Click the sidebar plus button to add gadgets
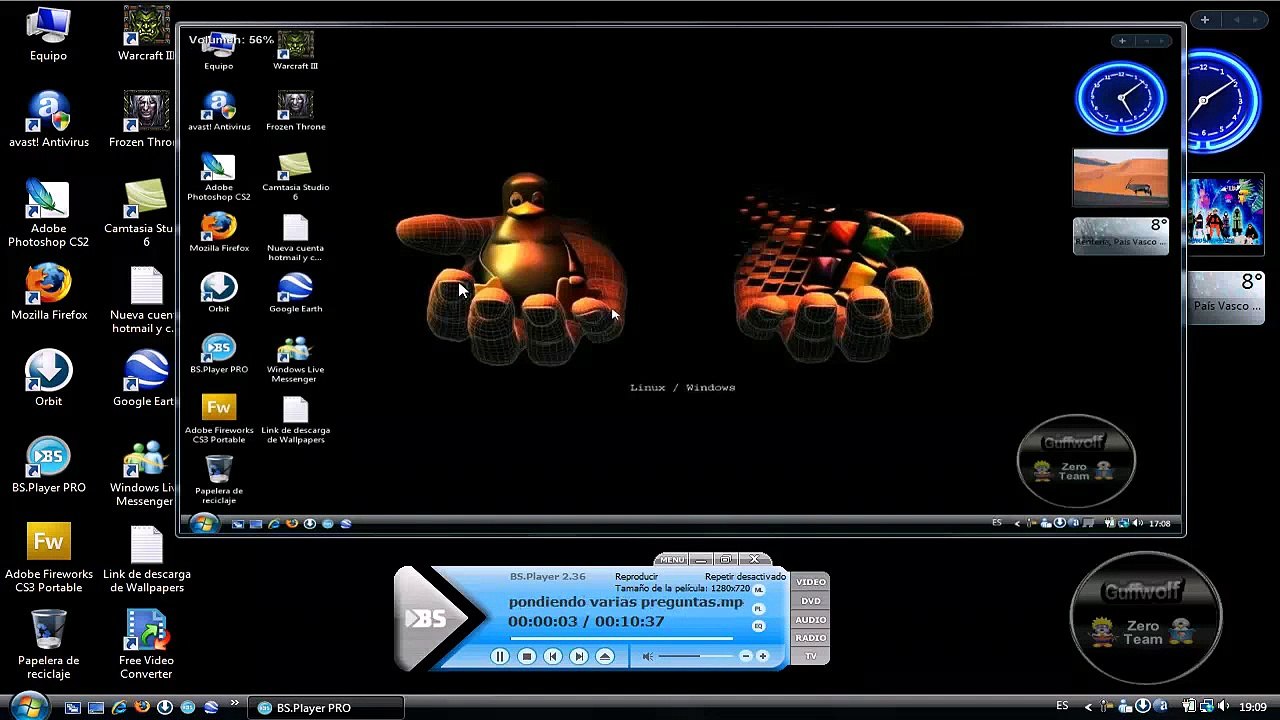Image resolution: width=1280 pixels, height=720 pixels. tap(1205, 20)
